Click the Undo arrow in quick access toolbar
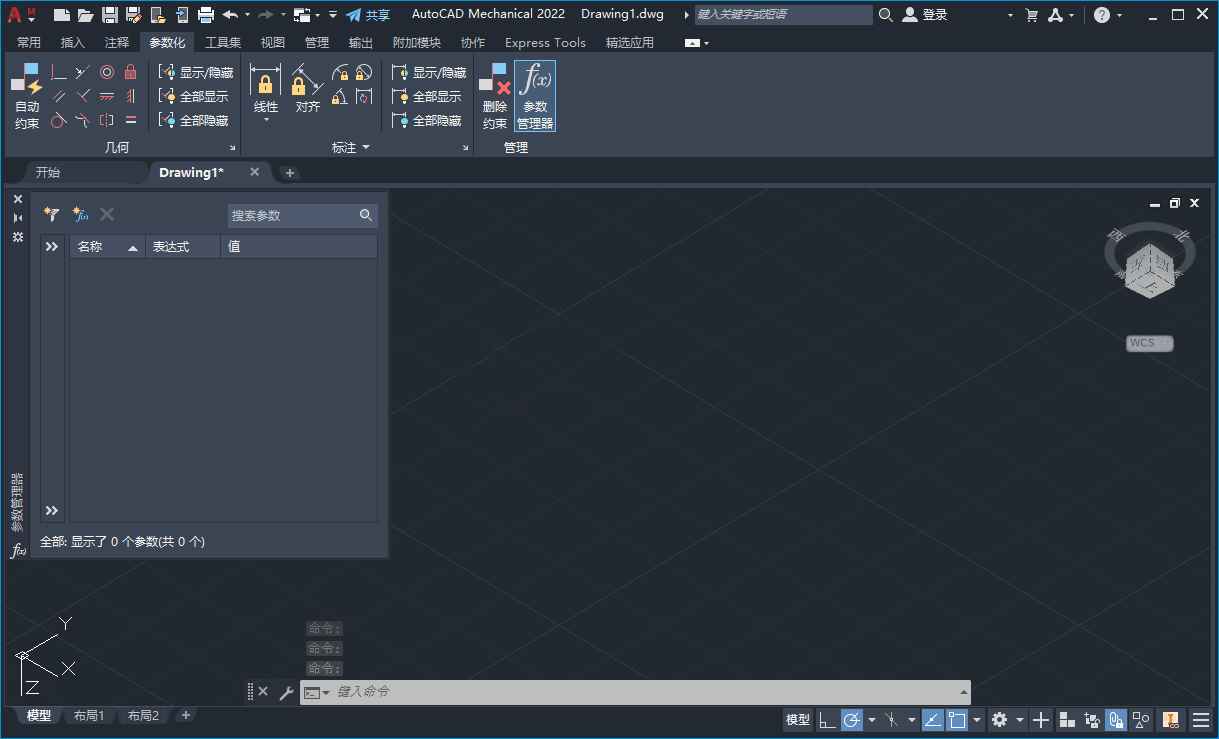 coord(230,15)
